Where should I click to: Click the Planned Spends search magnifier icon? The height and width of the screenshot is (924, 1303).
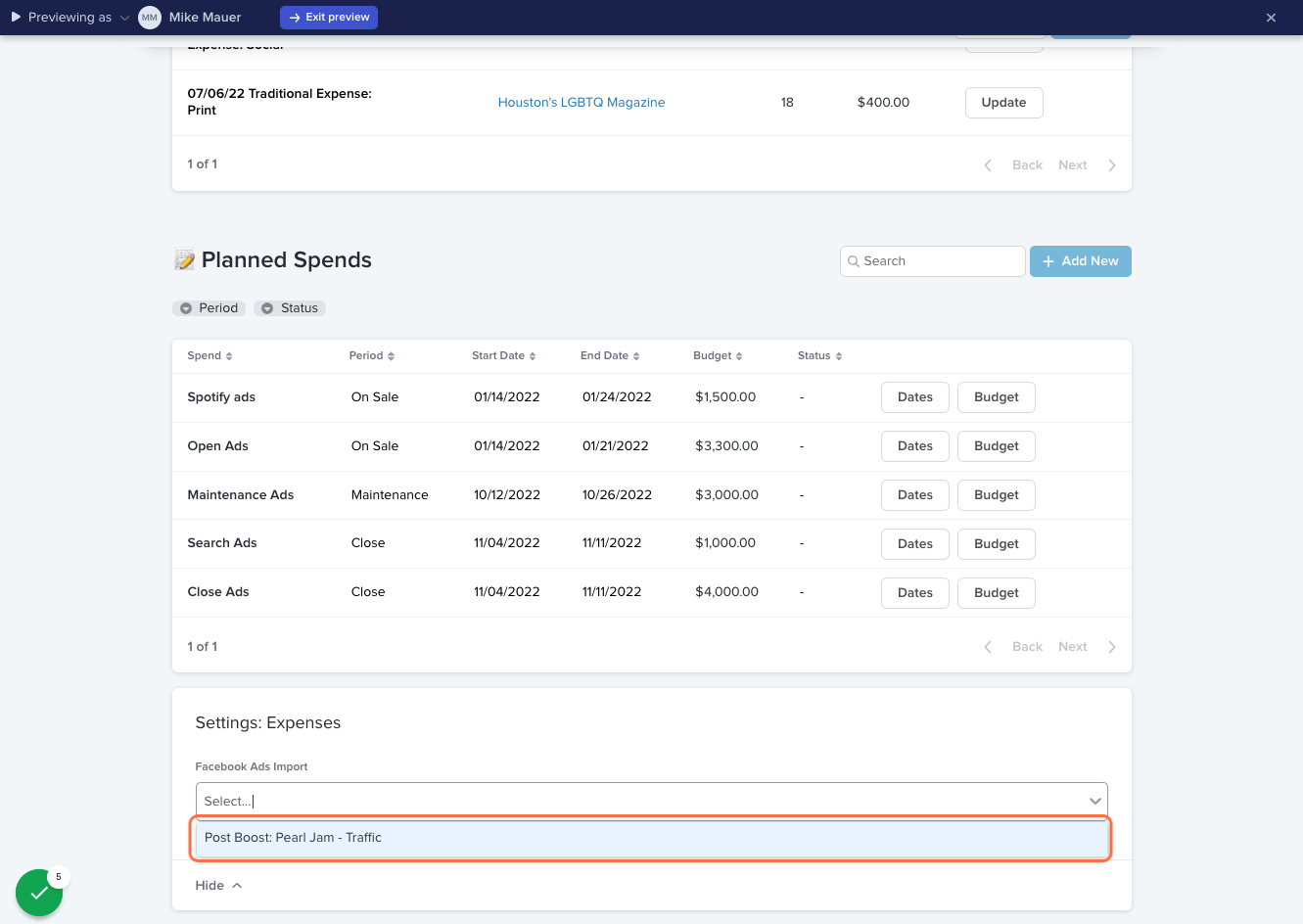(x=854, y=261)
